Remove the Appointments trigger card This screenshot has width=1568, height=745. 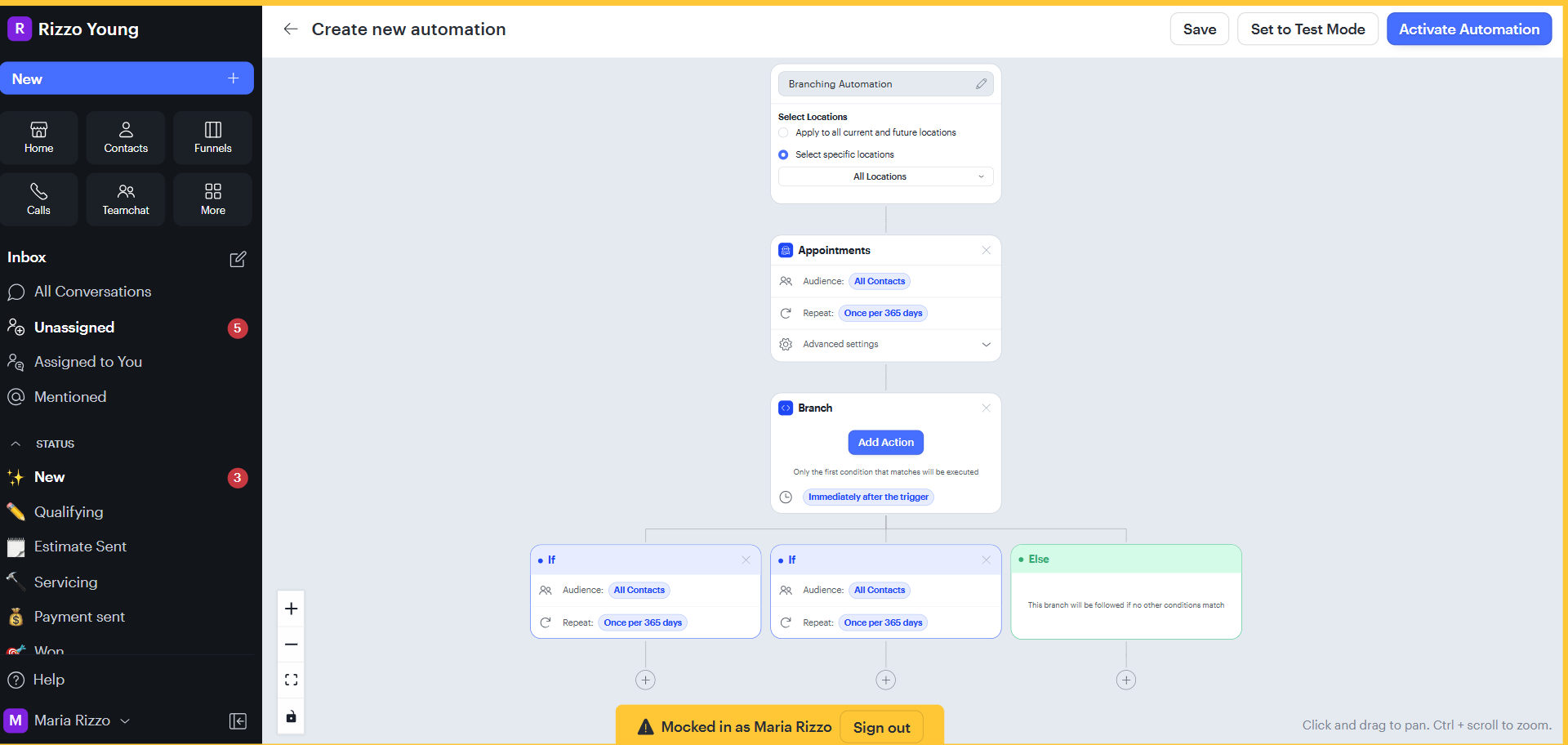(986, 251)
